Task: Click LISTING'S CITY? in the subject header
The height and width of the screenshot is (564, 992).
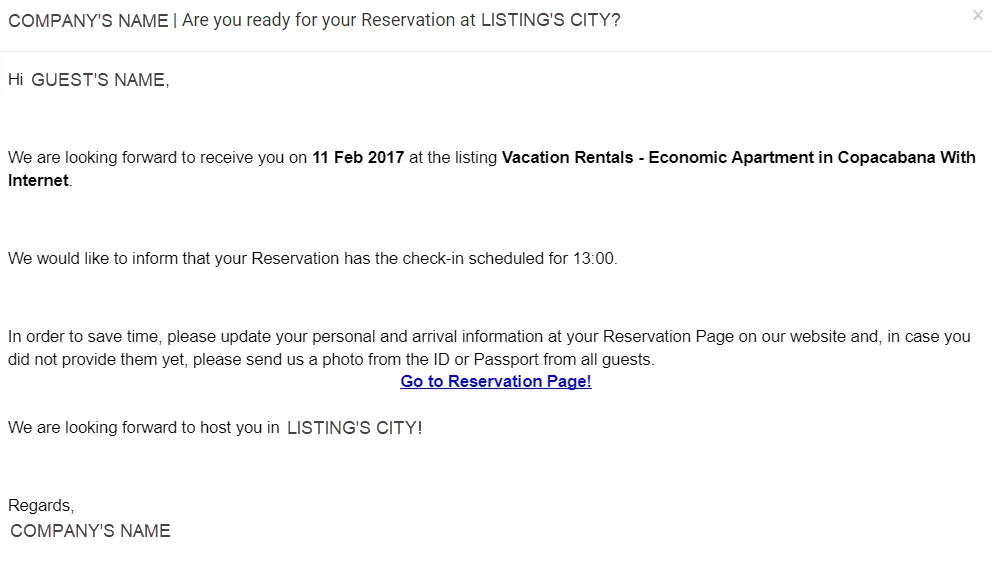Action: tap(550, 20)
